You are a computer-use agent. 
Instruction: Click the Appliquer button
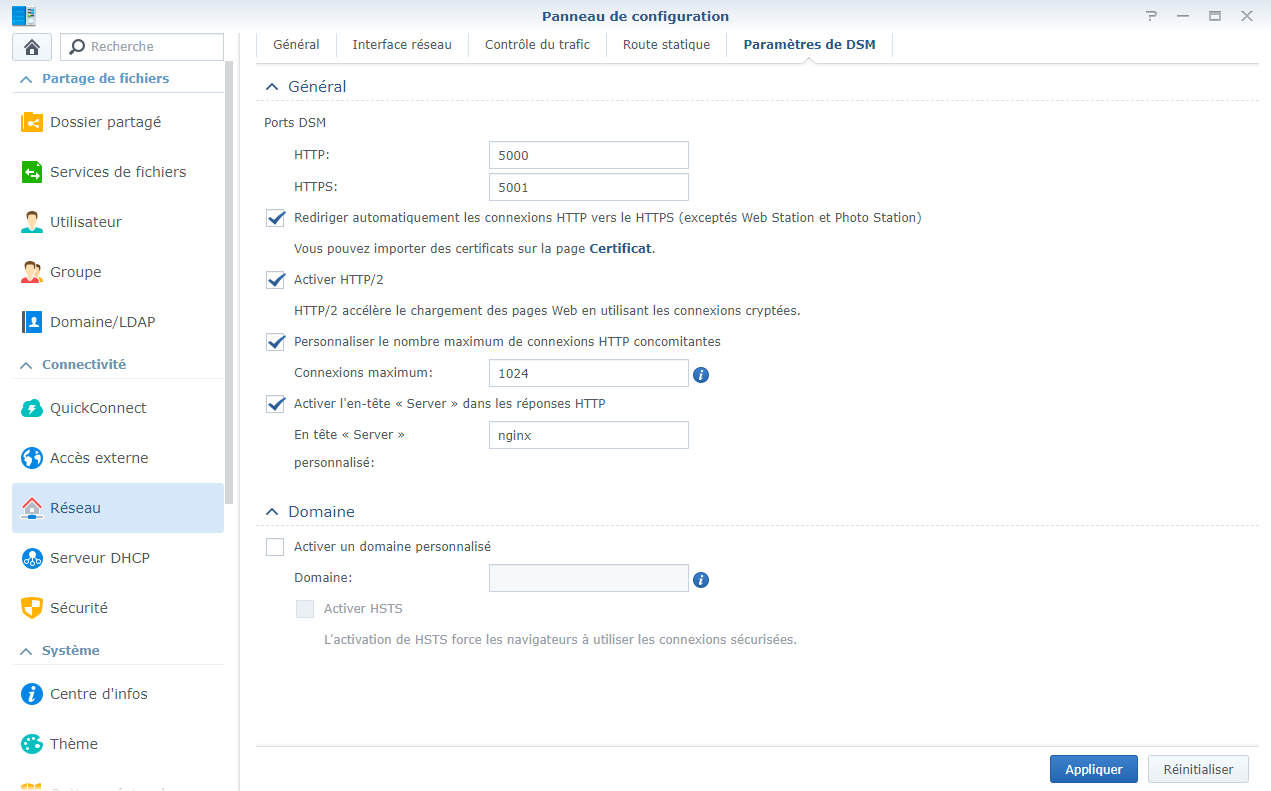tap(1093, 769)
